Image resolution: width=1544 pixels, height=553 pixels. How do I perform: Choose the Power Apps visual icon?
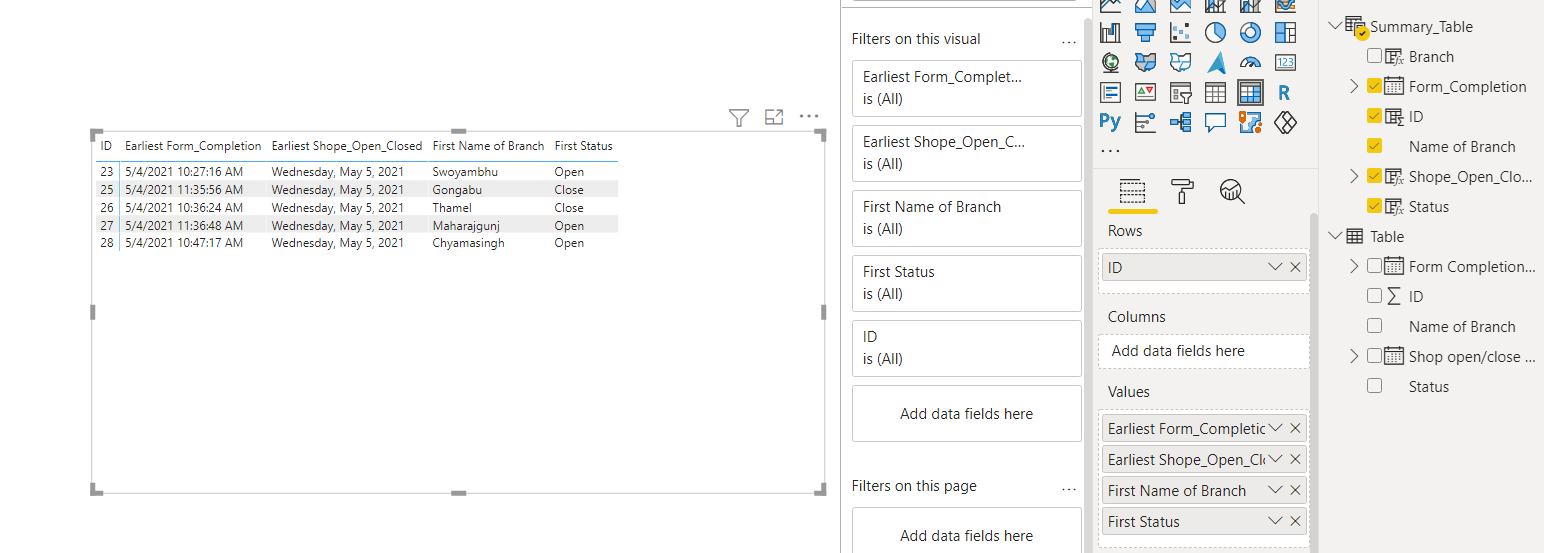tap(1285, 122)
